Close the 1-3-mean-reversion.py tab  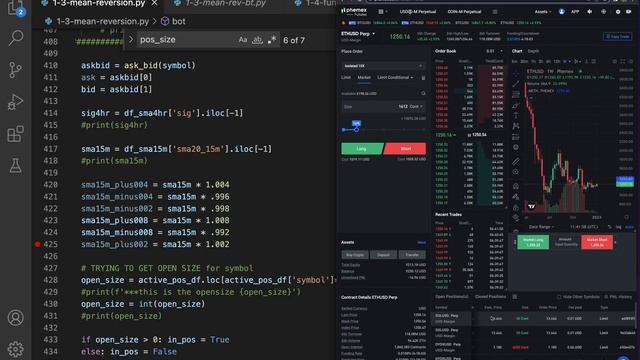tap(154, 3)
